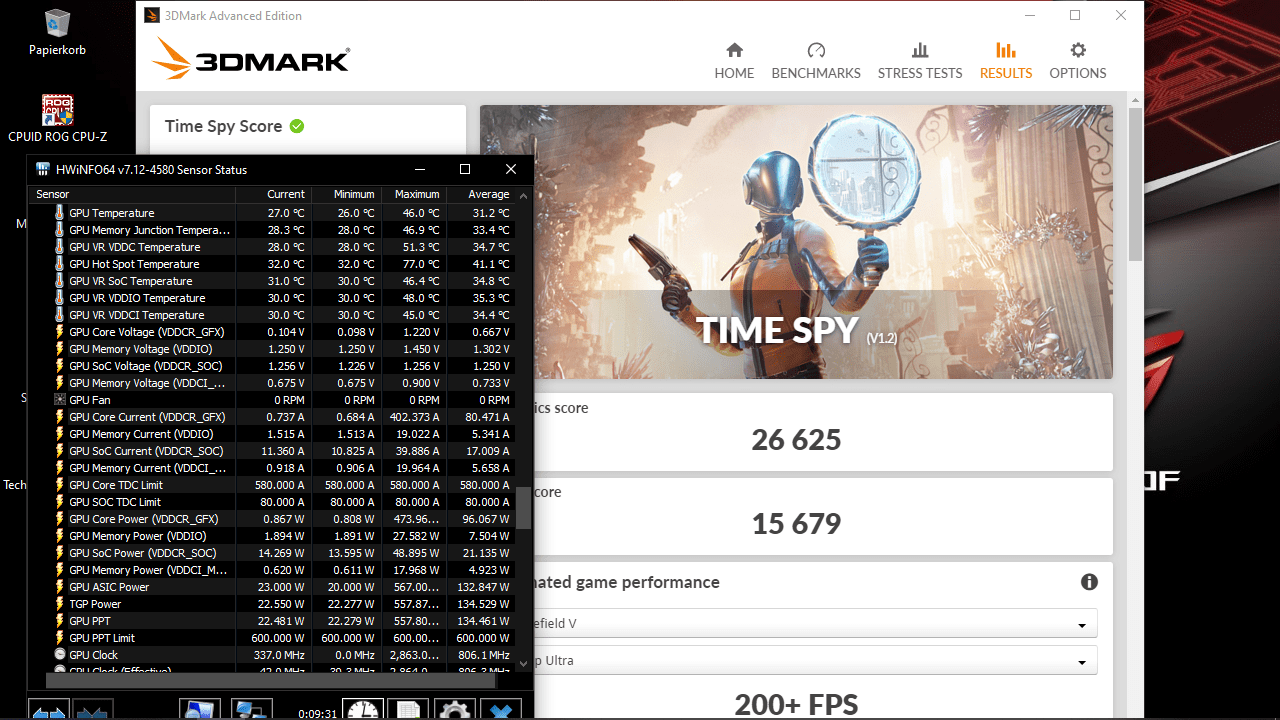1280x720 pixels.
Task: Switch to the BENCHMARKS tab
Action: [x=816, y=61]
